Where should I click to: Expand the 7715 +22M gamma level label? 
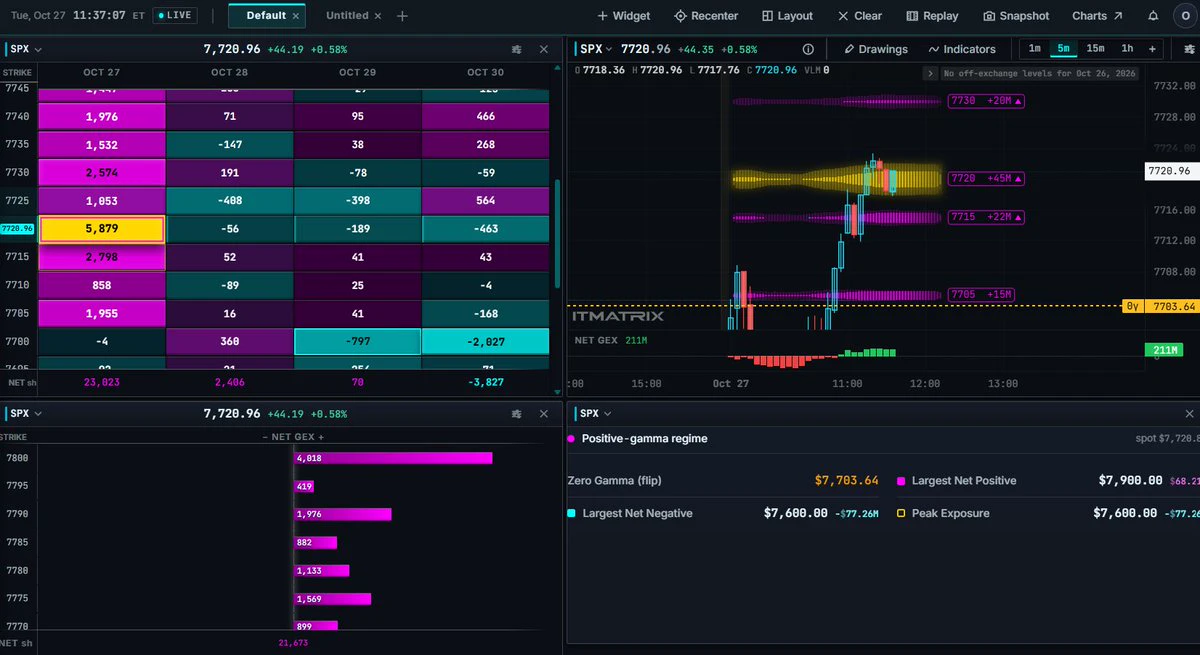pos(987,217)
